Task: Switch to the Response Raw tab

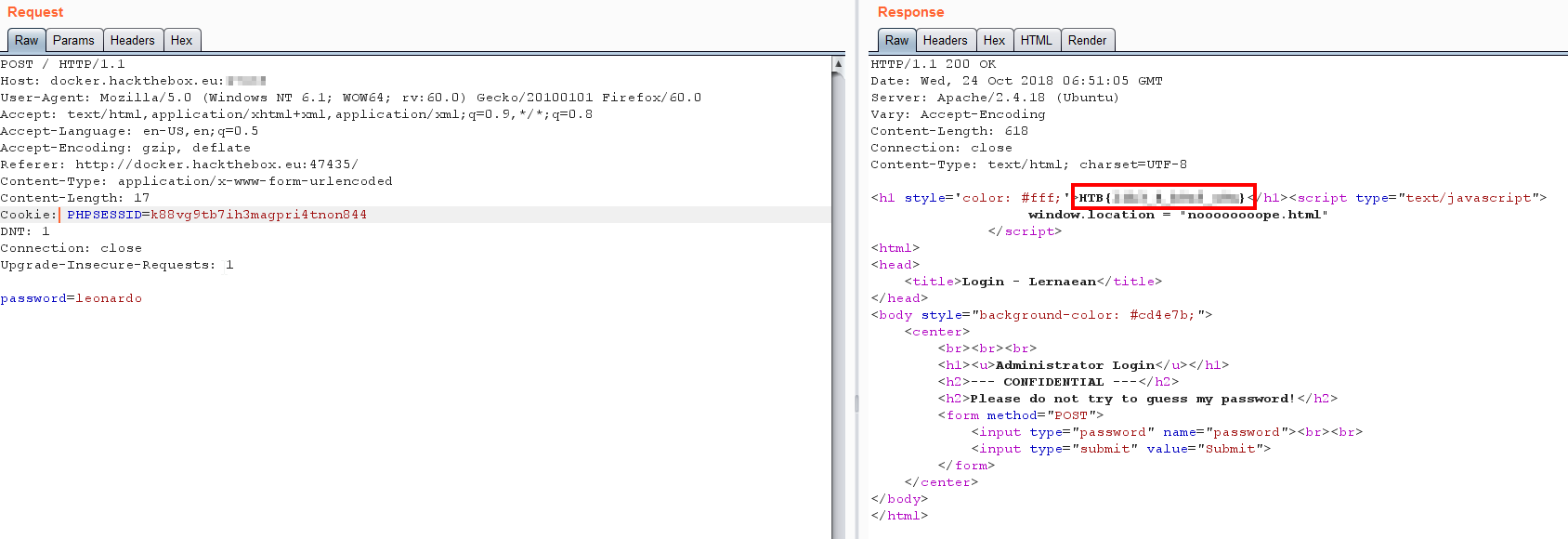Action: tap(897, 40)
